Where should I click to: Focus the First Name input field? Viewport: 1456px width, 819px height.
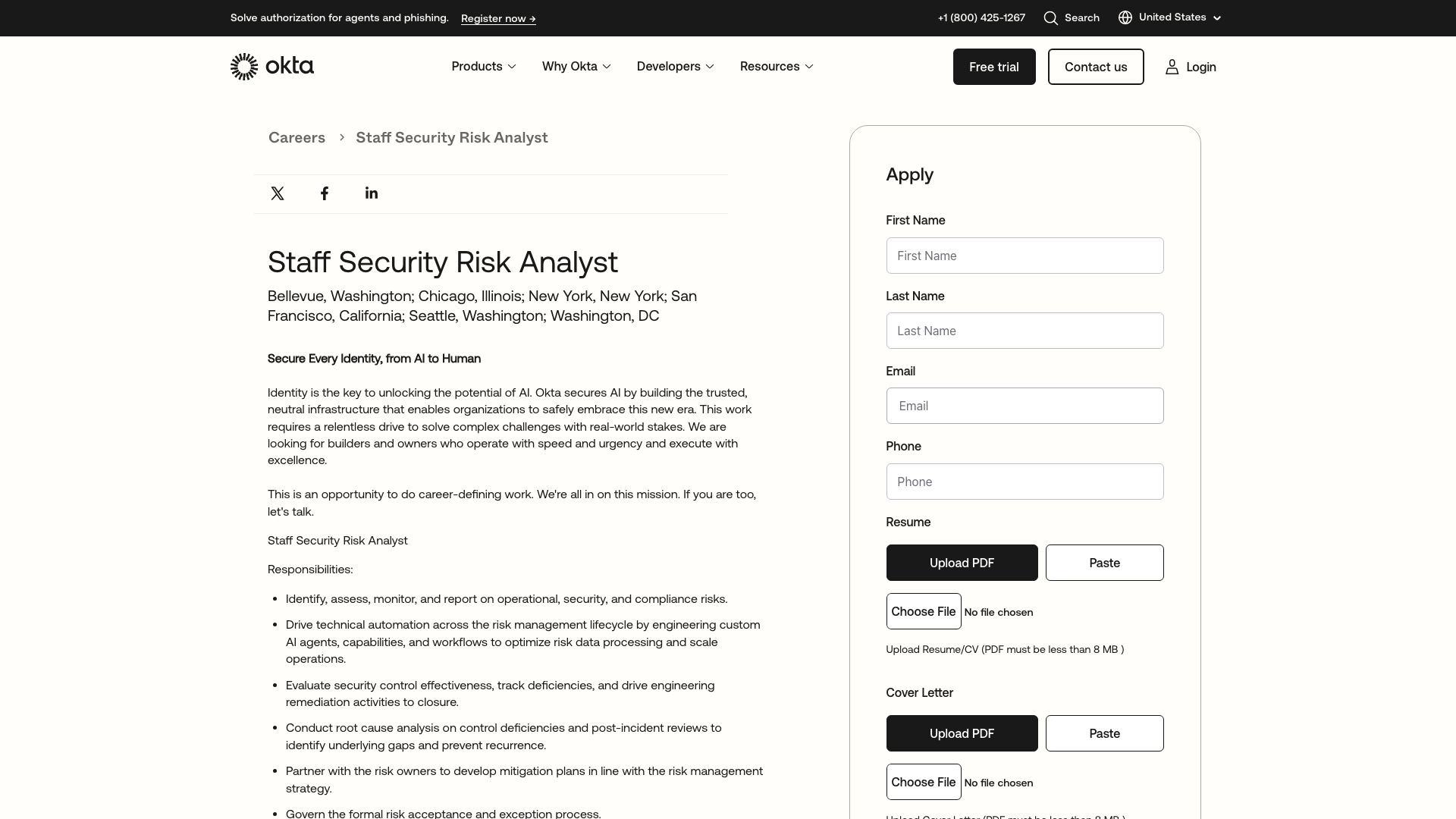[x=1025, y=256]
